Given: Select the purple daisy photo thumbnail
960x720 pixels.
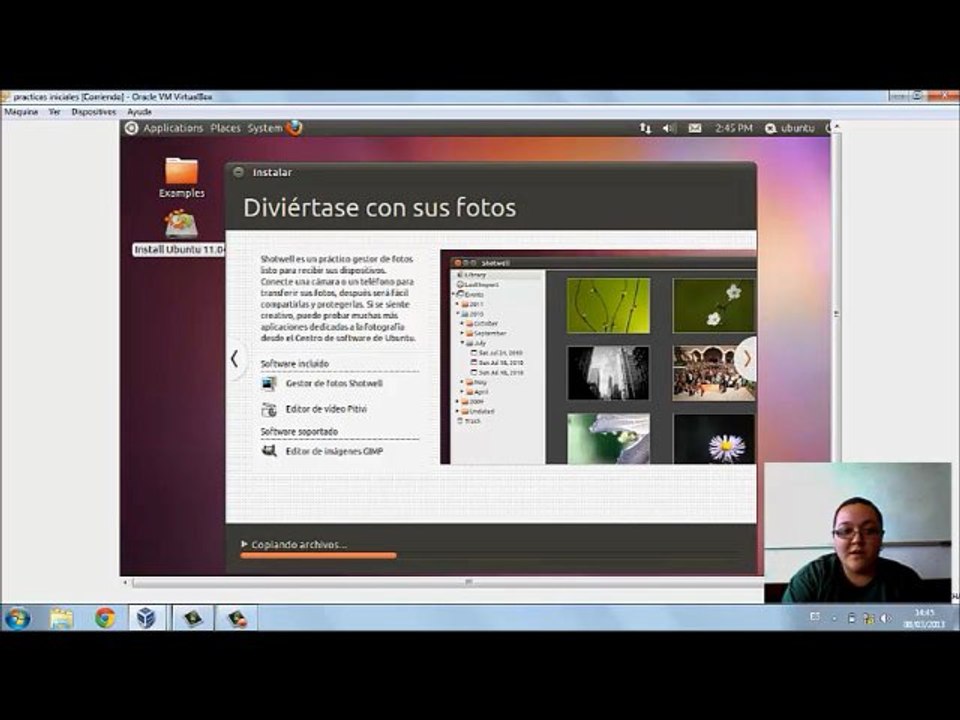Looking at the screenshot, I should [x=714, y=438].
